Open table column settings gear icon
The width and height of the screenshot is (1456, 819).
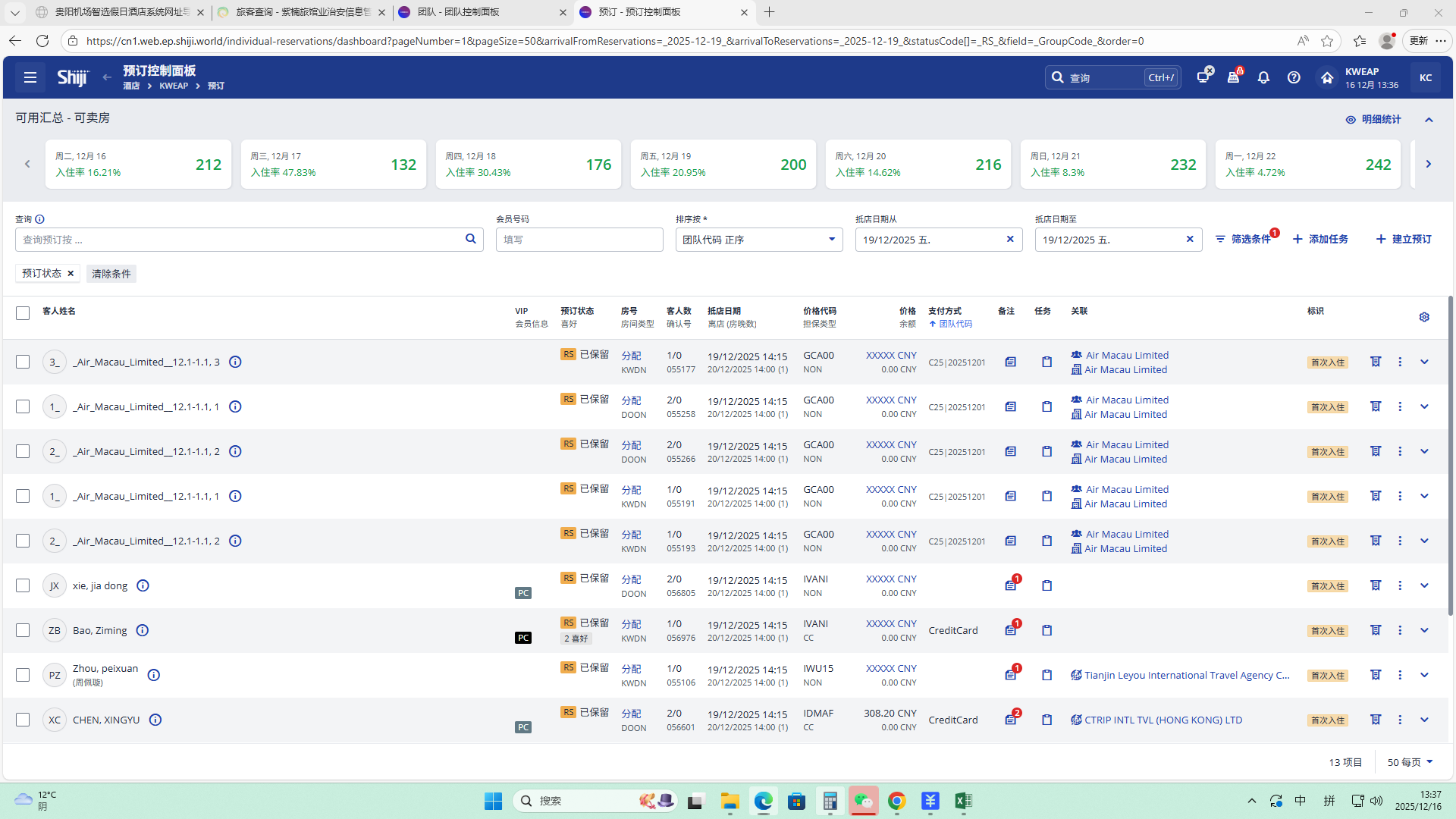pyautogui.click(x=1424, y=317)
